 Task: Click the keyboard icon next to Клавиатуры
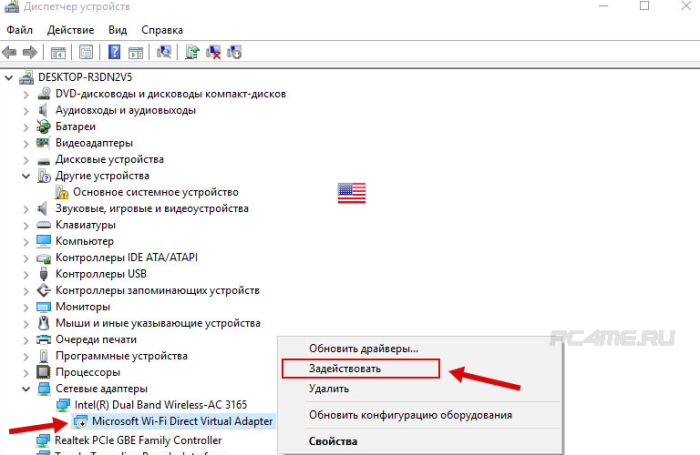[x=44, y=225]
